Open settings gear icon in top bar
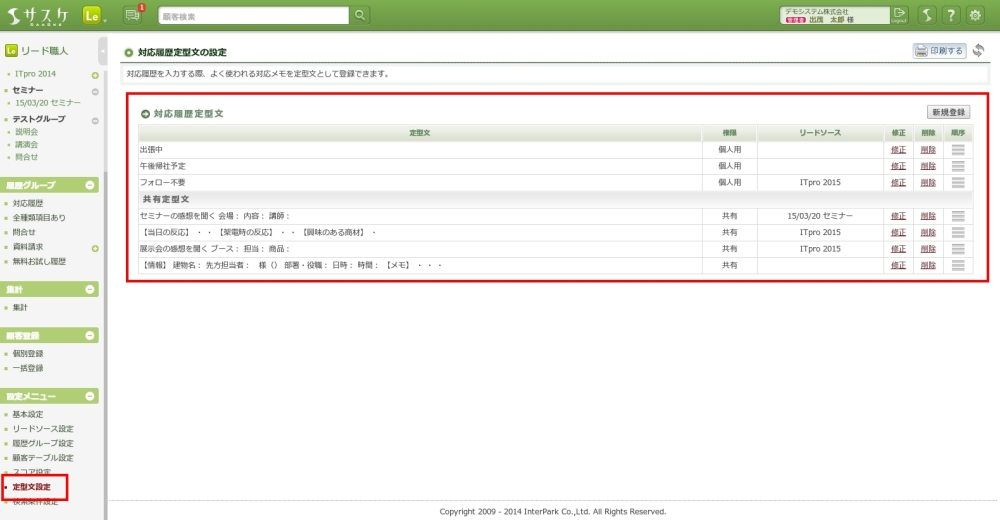This screenshot has width=1000, height=520. click(975, 15)
